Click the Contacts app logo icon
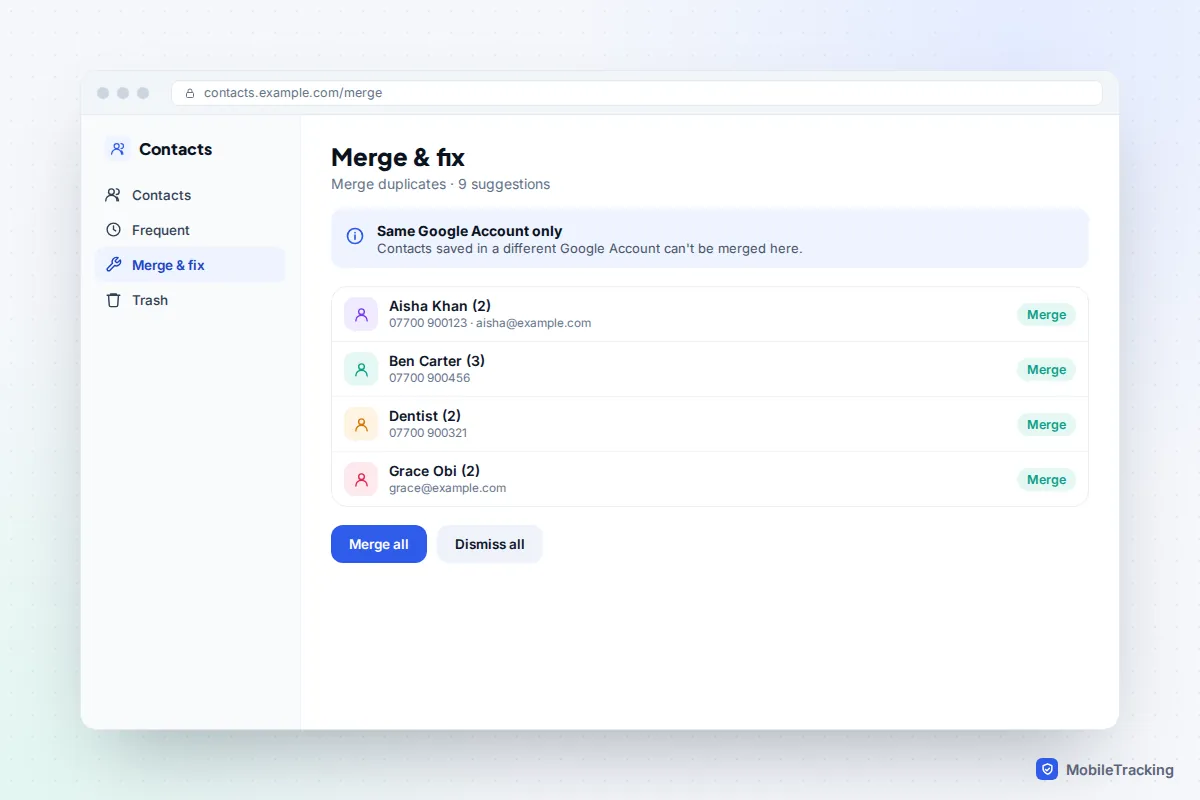Viewport: 1200px width, 800px height. coord(118,149)
